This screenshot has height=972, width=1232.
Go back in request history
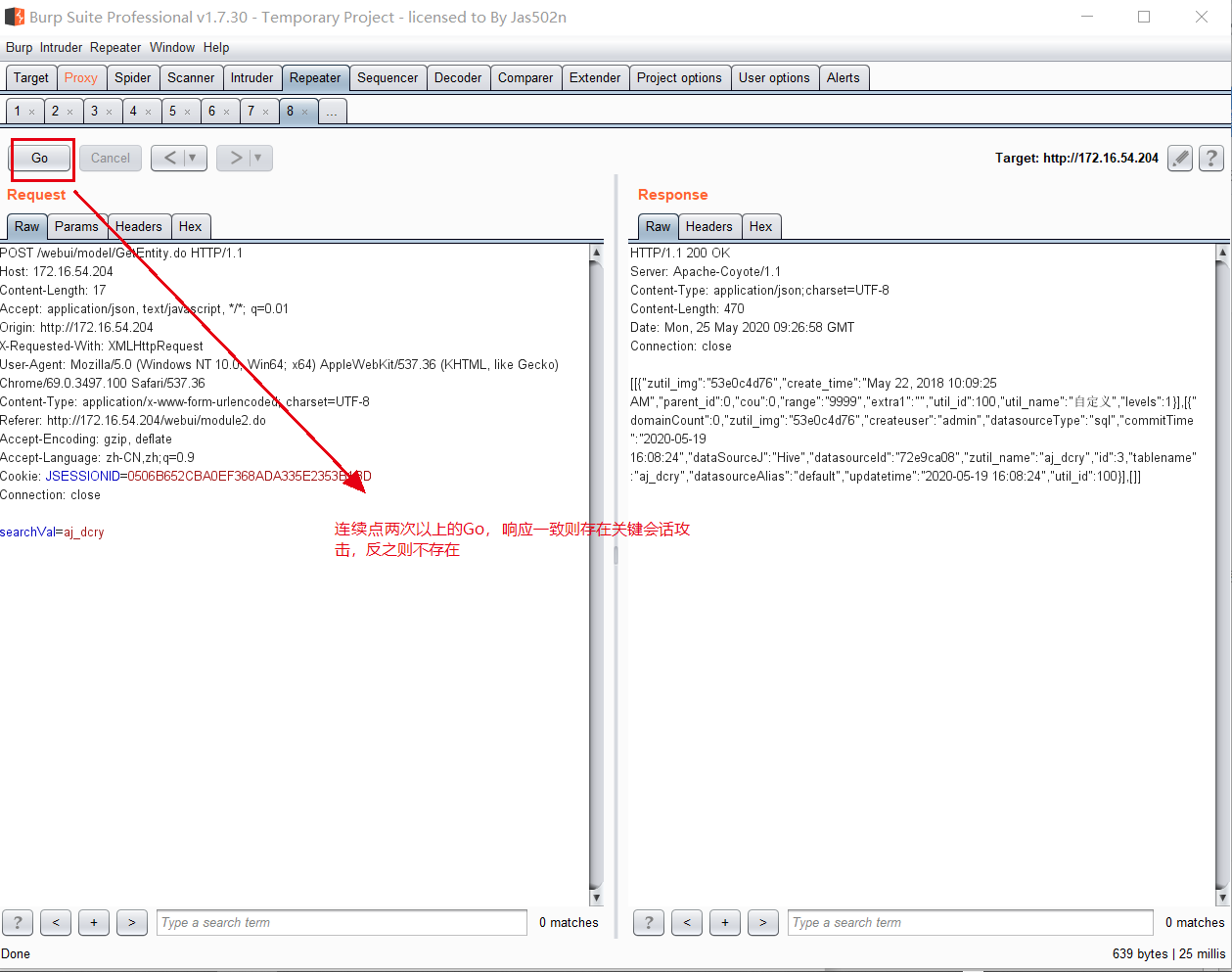[170, 158]
